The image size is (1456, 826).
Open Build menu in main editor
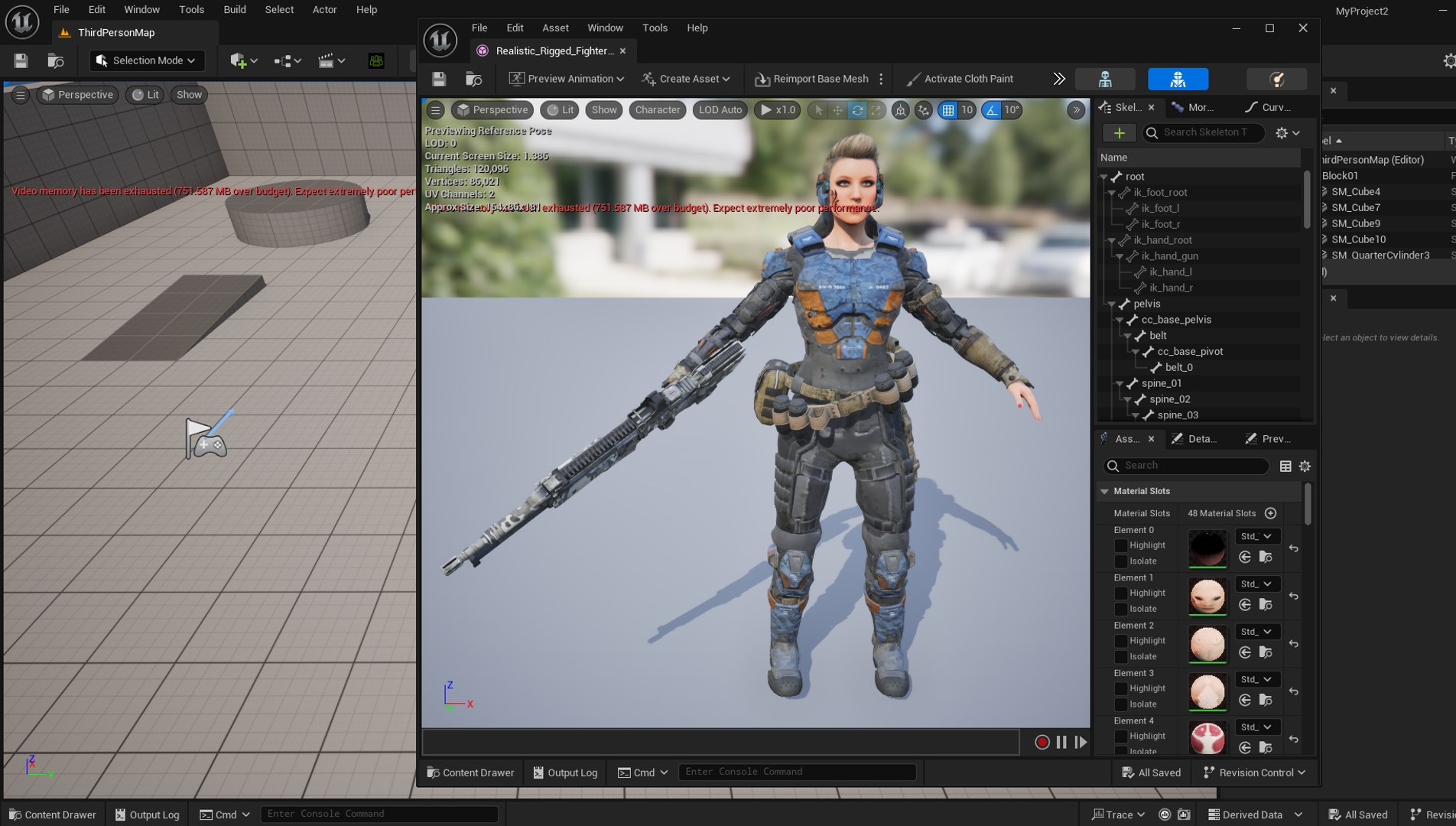(235, 9)
